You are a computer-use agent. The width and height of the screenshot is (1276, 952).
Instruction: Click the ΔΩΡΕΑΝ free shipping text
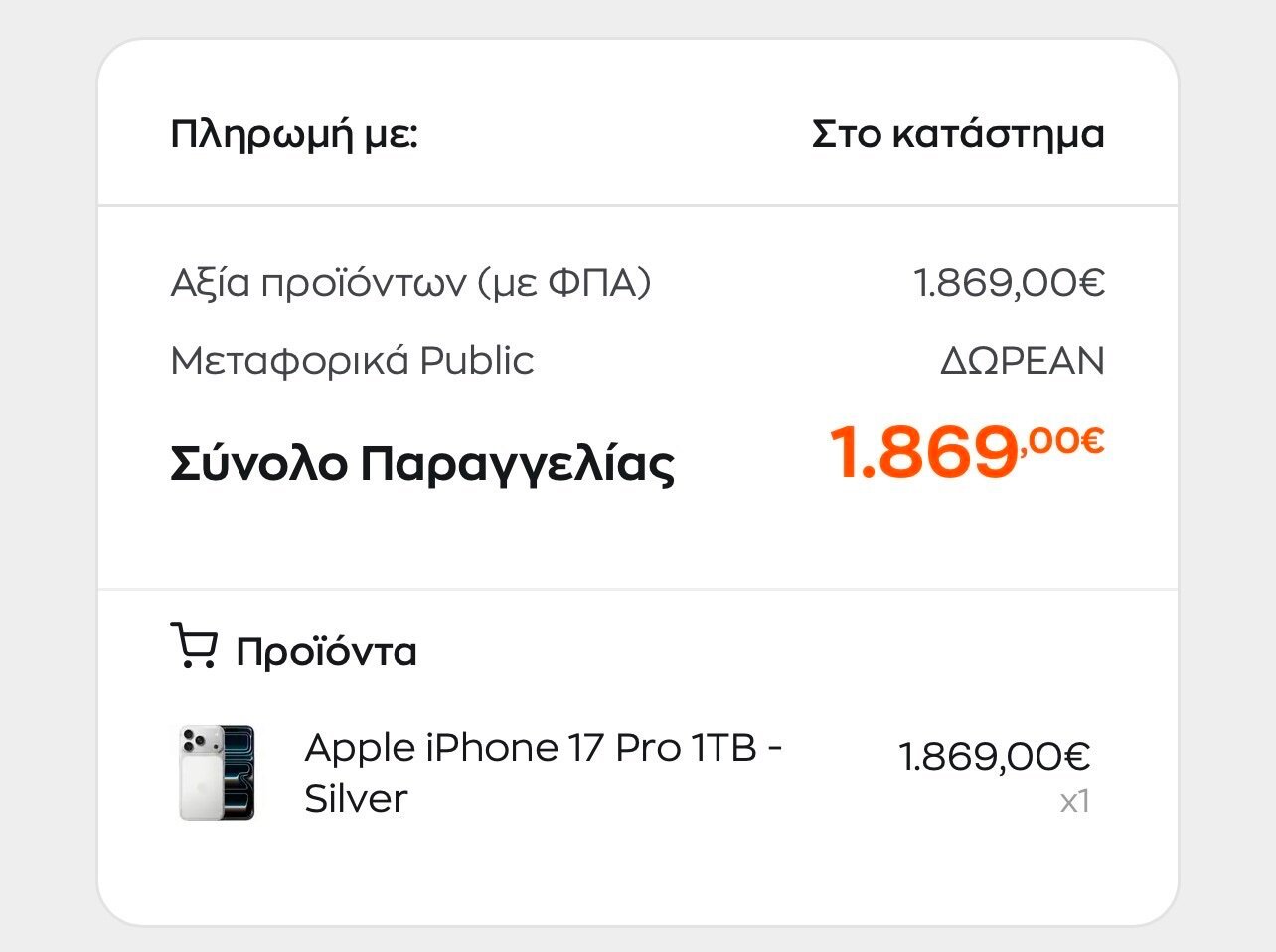[1022, 361]
